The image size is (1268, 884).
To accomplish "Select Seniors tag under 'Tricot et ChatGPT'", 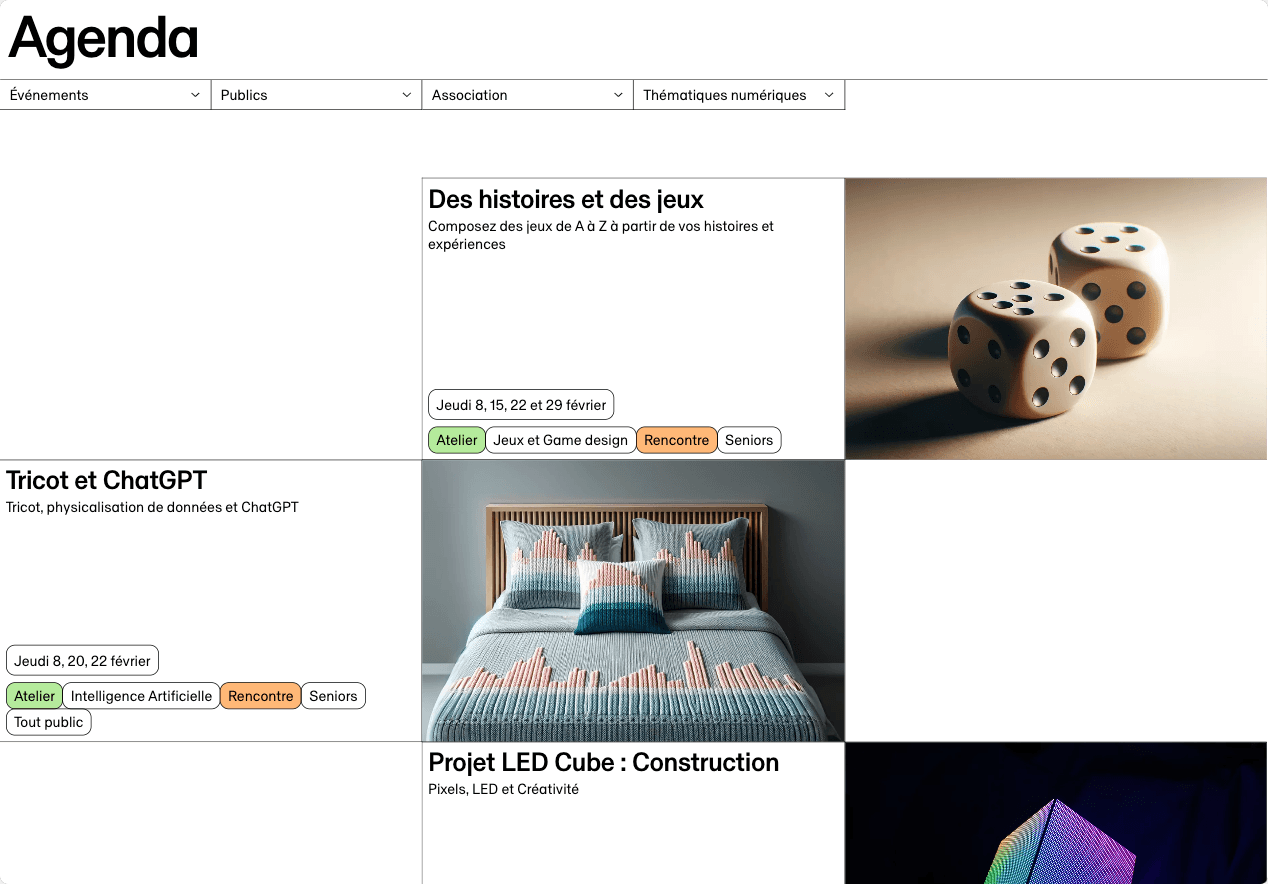I will pos(333,696).
